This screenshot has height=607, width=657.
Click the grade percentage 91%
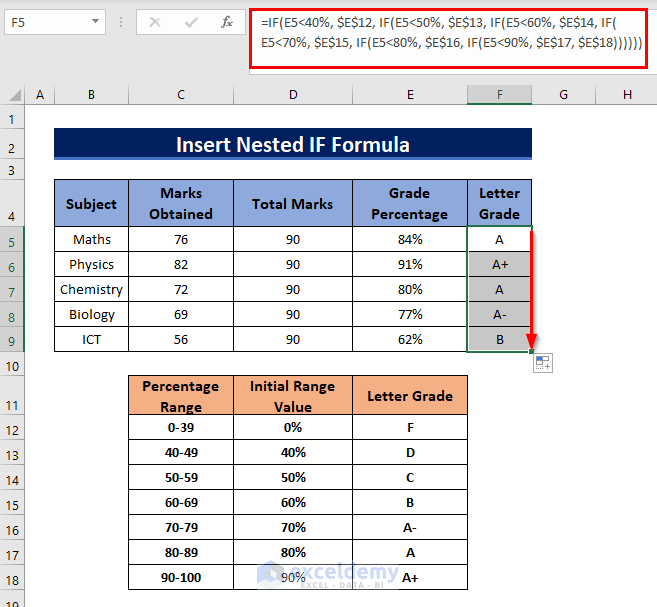(x=410, y=264)
